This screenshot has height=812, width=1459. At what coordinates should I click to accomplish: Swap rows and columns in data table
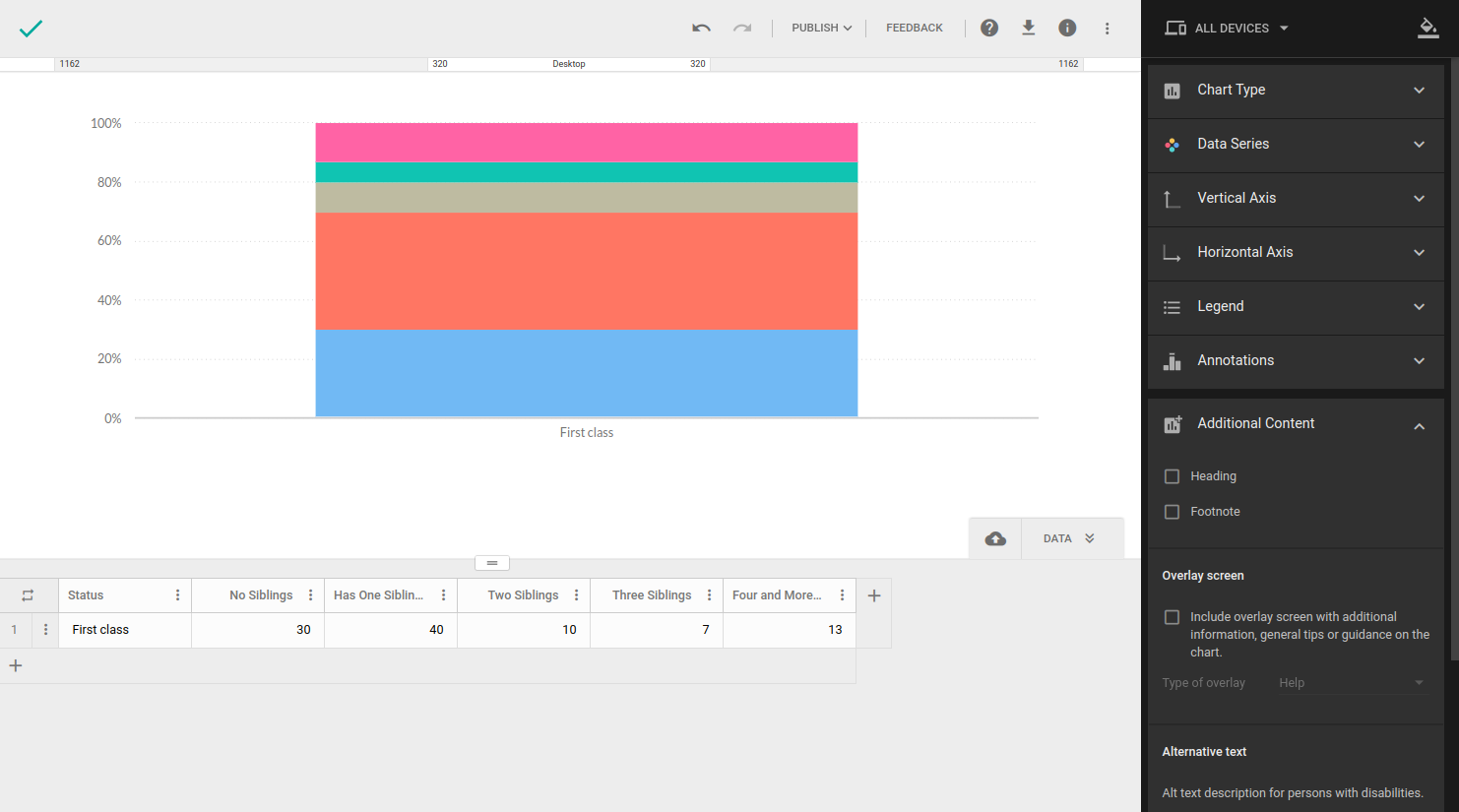pos(28,595)
